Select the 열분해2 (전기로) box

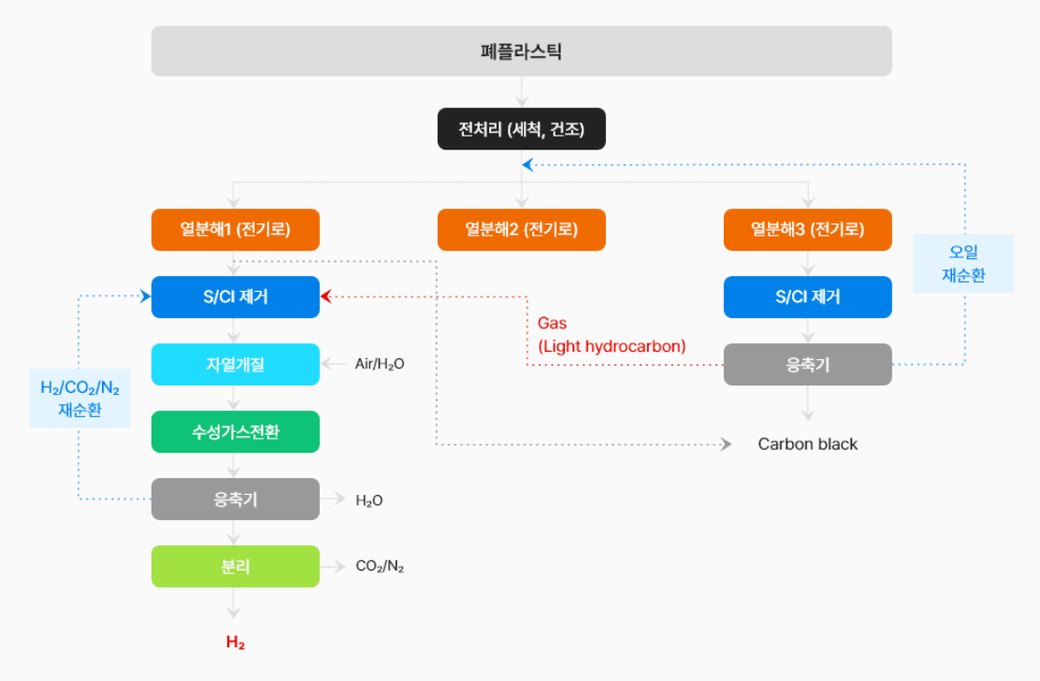pyautogui.click(x=521, y=229)
